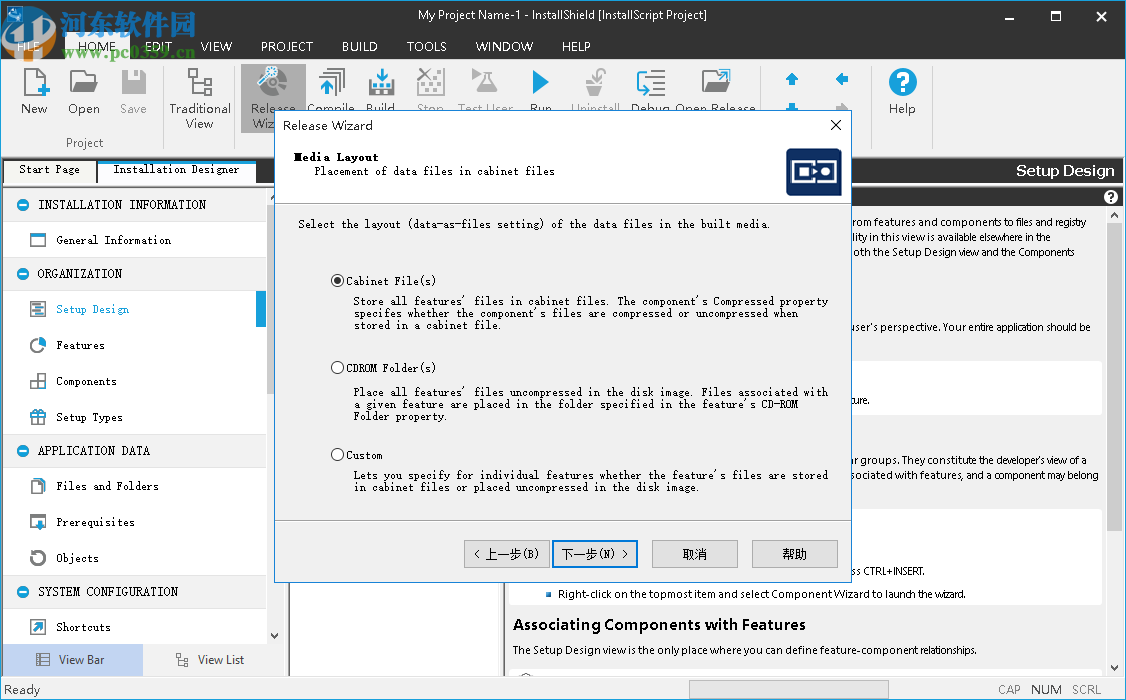Image resolution: width=1126 pixels, height=700 pixels.
Task: Open the Help icon on the ribbon
Action: 902,88
